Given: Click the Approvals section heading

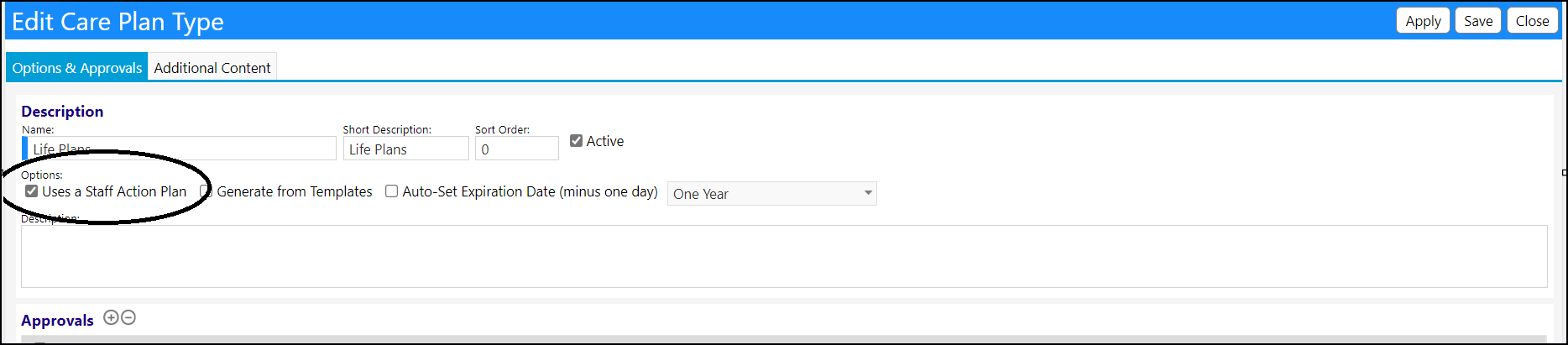Looking at the screenshot, I should pos(57,320).
